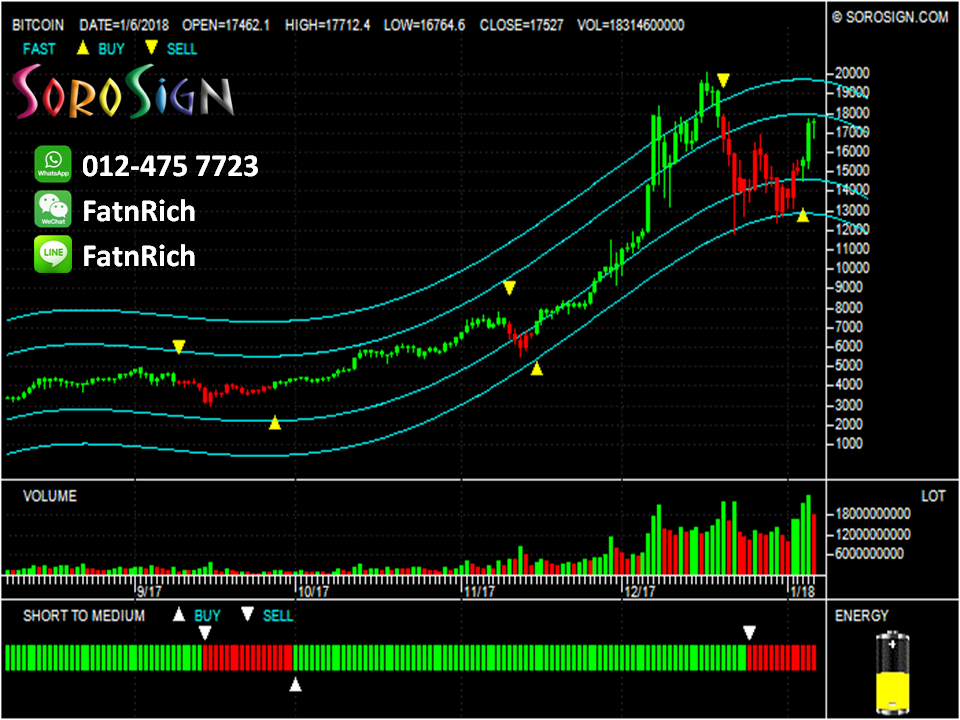Click the ENERGY label
This screenshot has height=720, width=960.
[861, 616]
